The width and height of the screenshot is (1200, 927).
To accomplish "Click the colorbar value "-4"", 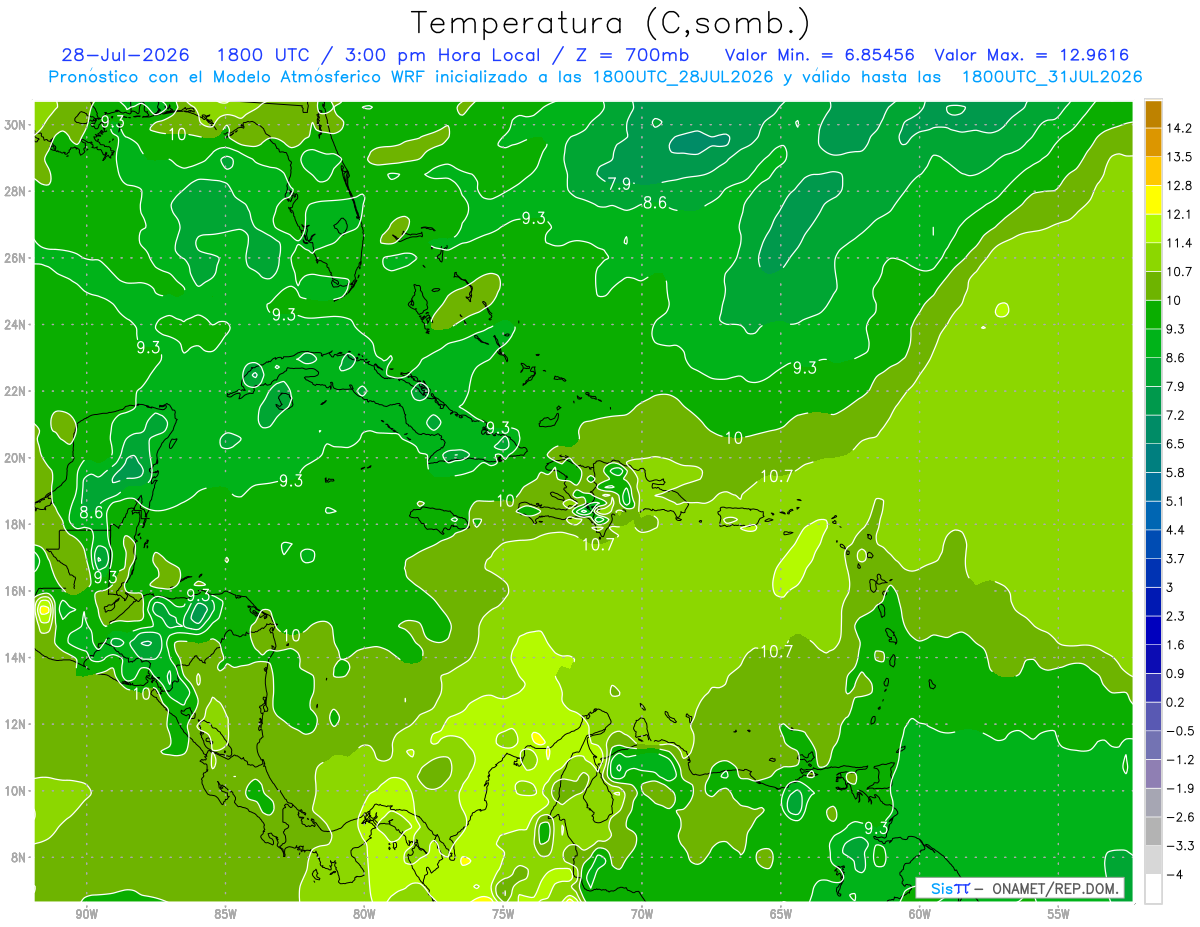I will tap(1175, 874).
